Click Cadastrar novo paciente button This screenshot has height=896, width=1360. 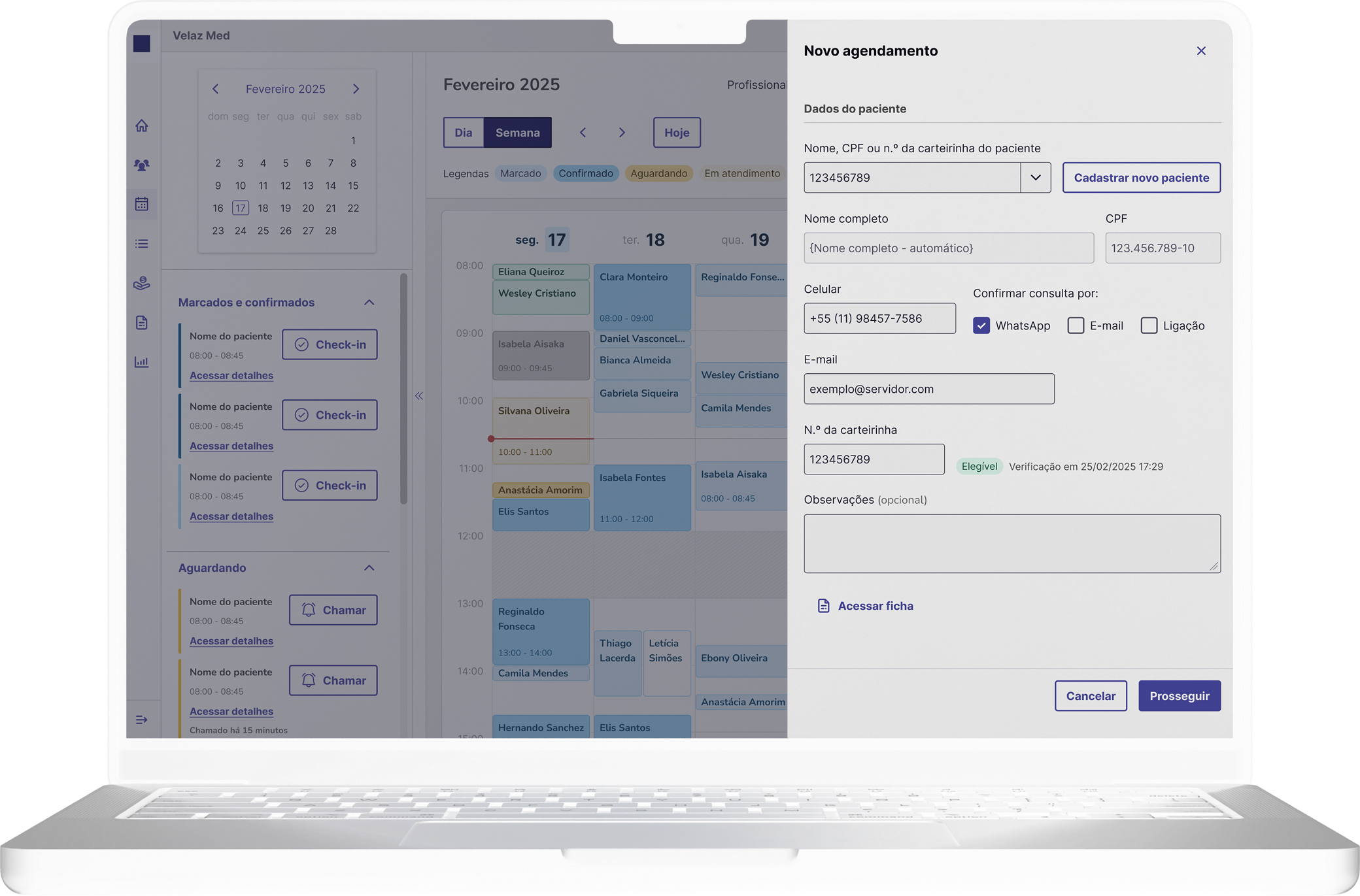tap(1142, 178)
